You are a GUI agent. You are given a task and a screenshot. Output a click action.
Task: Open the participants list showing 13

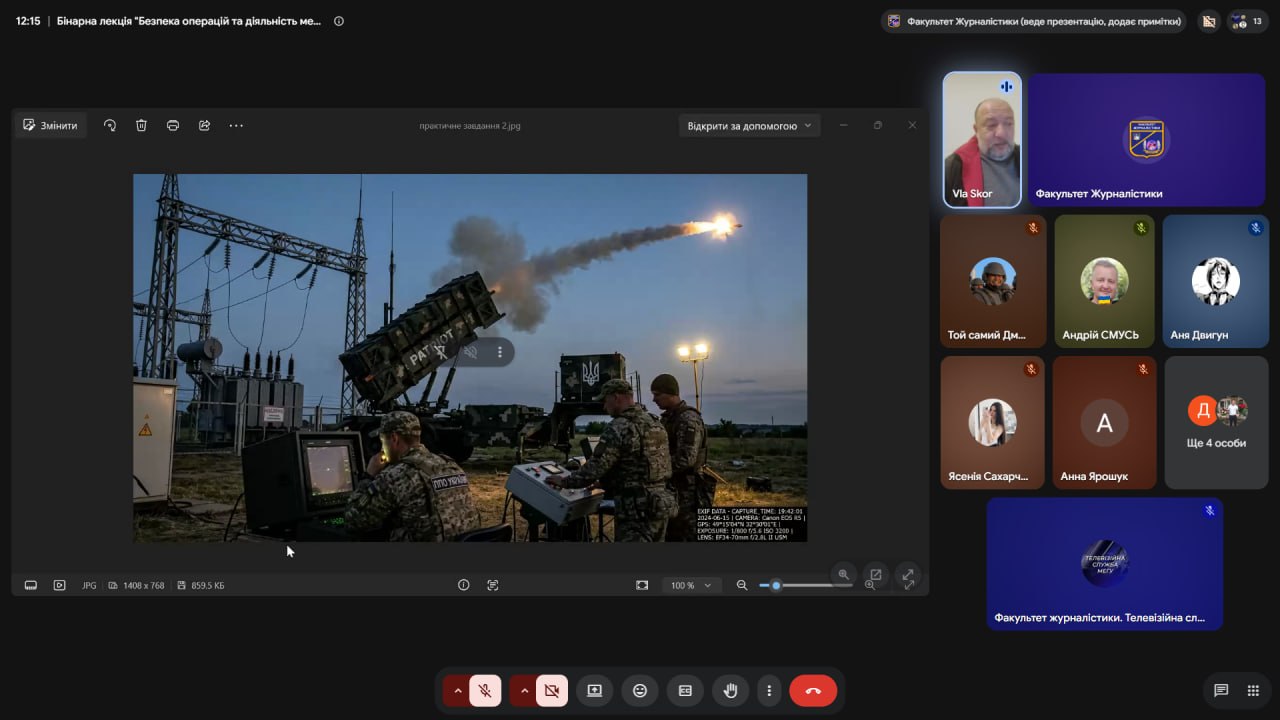[x=1248, y=21]
